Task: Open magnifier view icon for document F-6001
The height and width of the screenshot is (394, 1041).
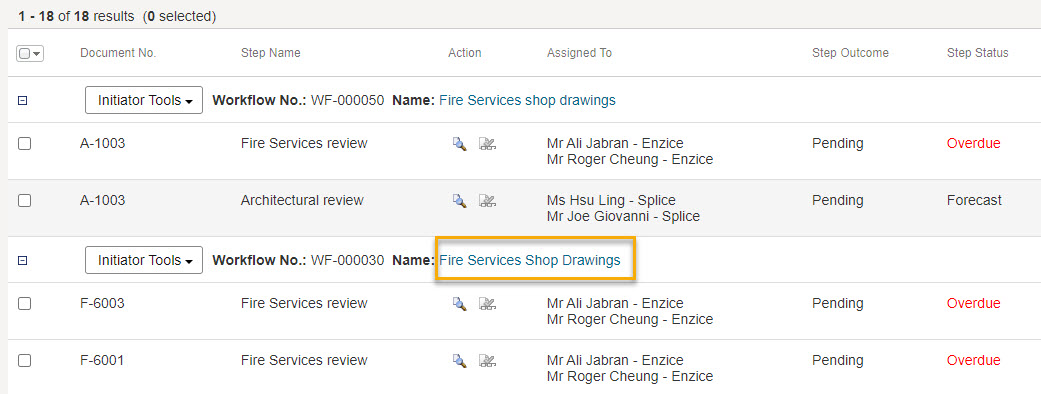Action: [x=459, y=361]
